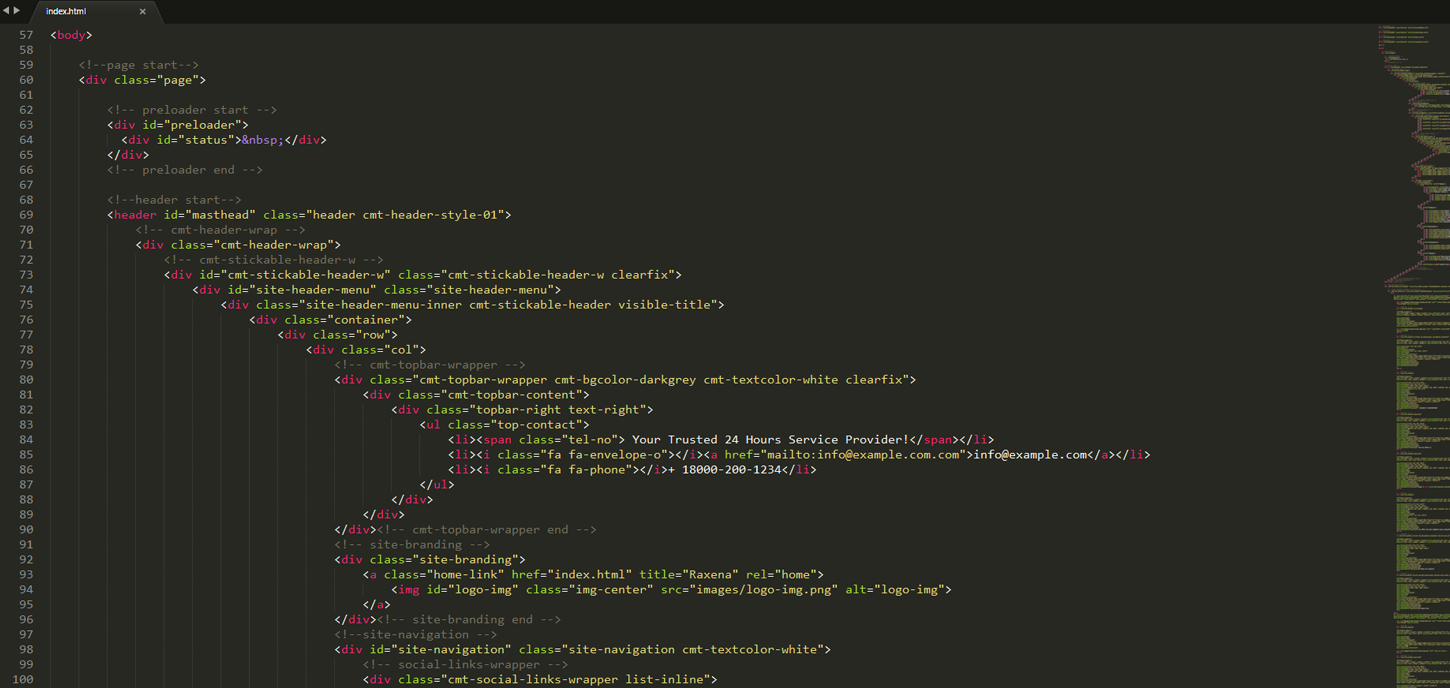Click line number 100 in the gutter
The image size is (1450, 688).
(x=22, y=680)
